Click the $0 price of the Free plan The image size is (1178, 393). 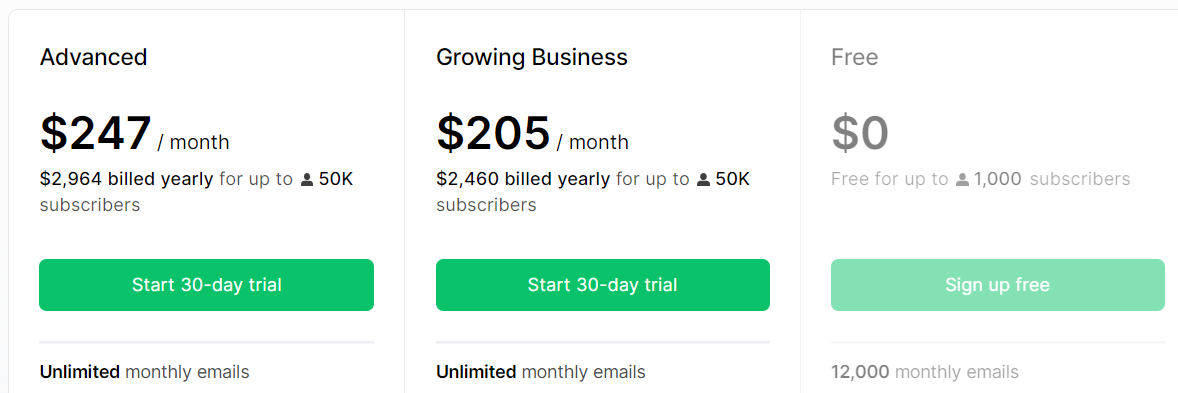click(x=860, y=133)
